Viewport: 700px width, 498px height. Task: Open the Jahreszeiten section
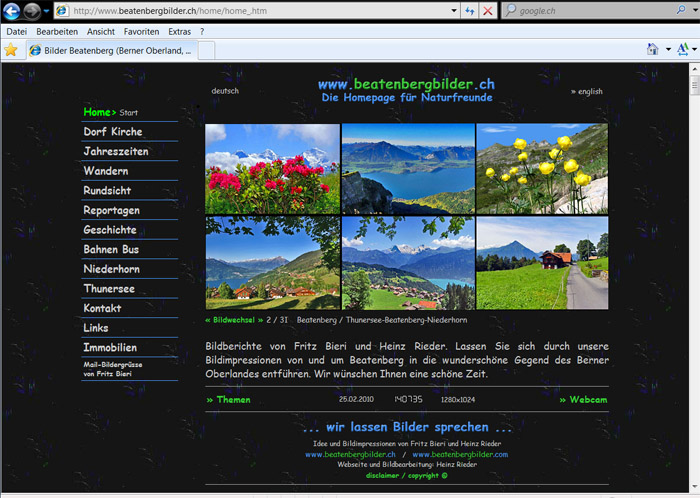[x=116, y=151]
